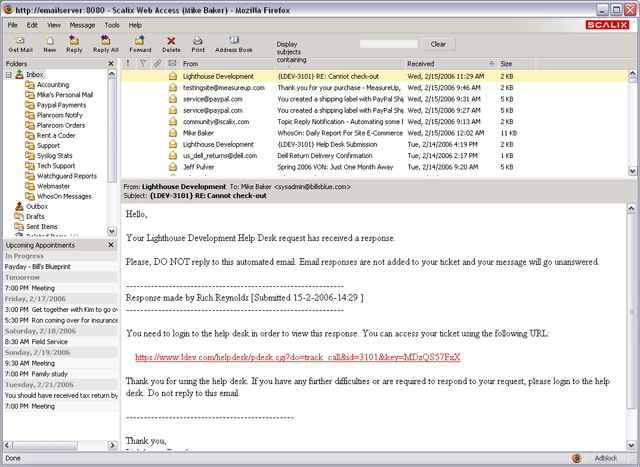Select the Rent a Coder folder

pyautogui.click(x=56, y=135)
